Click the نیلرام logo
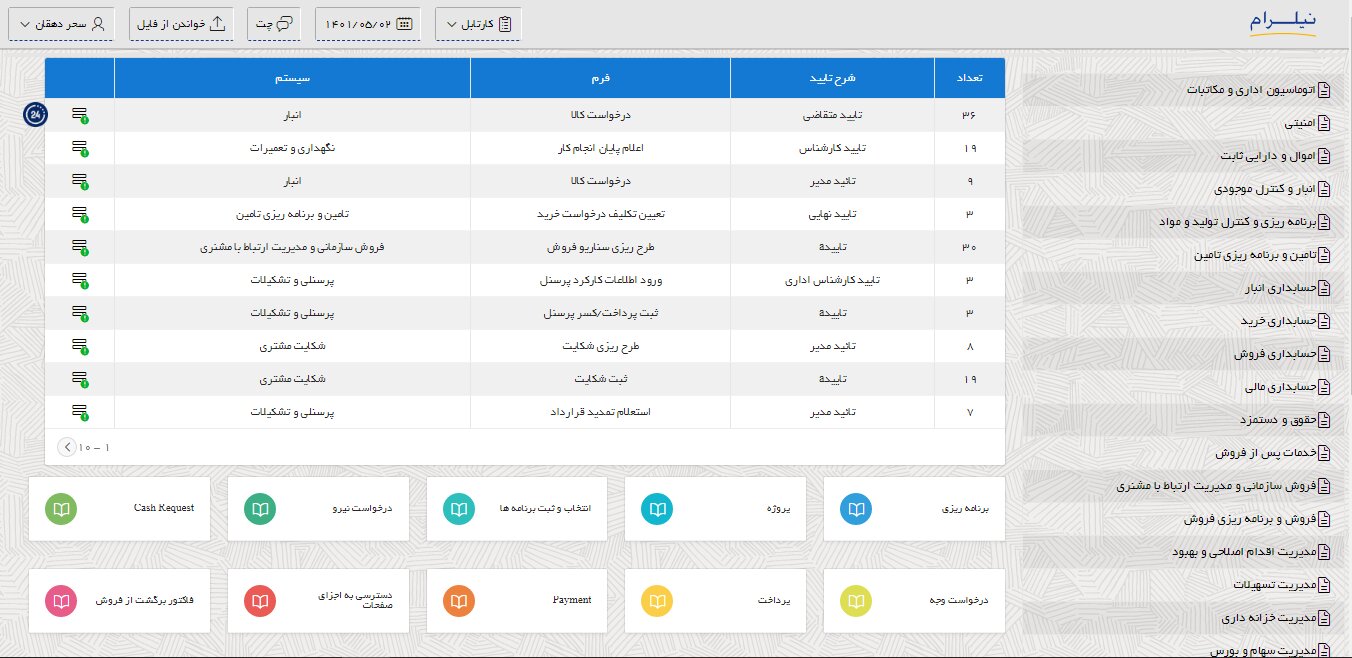Image resolution: width=1352 pixels, height=658 pixels. point(1283,23)
